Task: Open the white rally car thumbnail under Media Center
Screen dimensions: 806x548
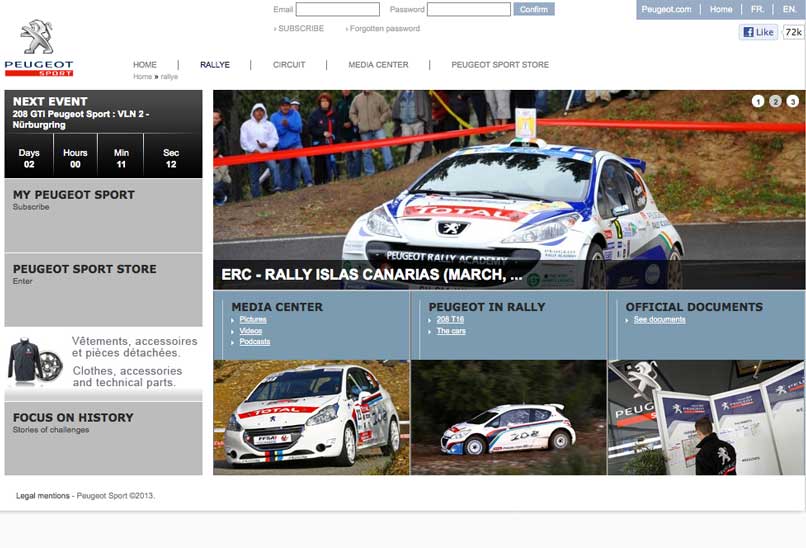Action: coord(311,416)
